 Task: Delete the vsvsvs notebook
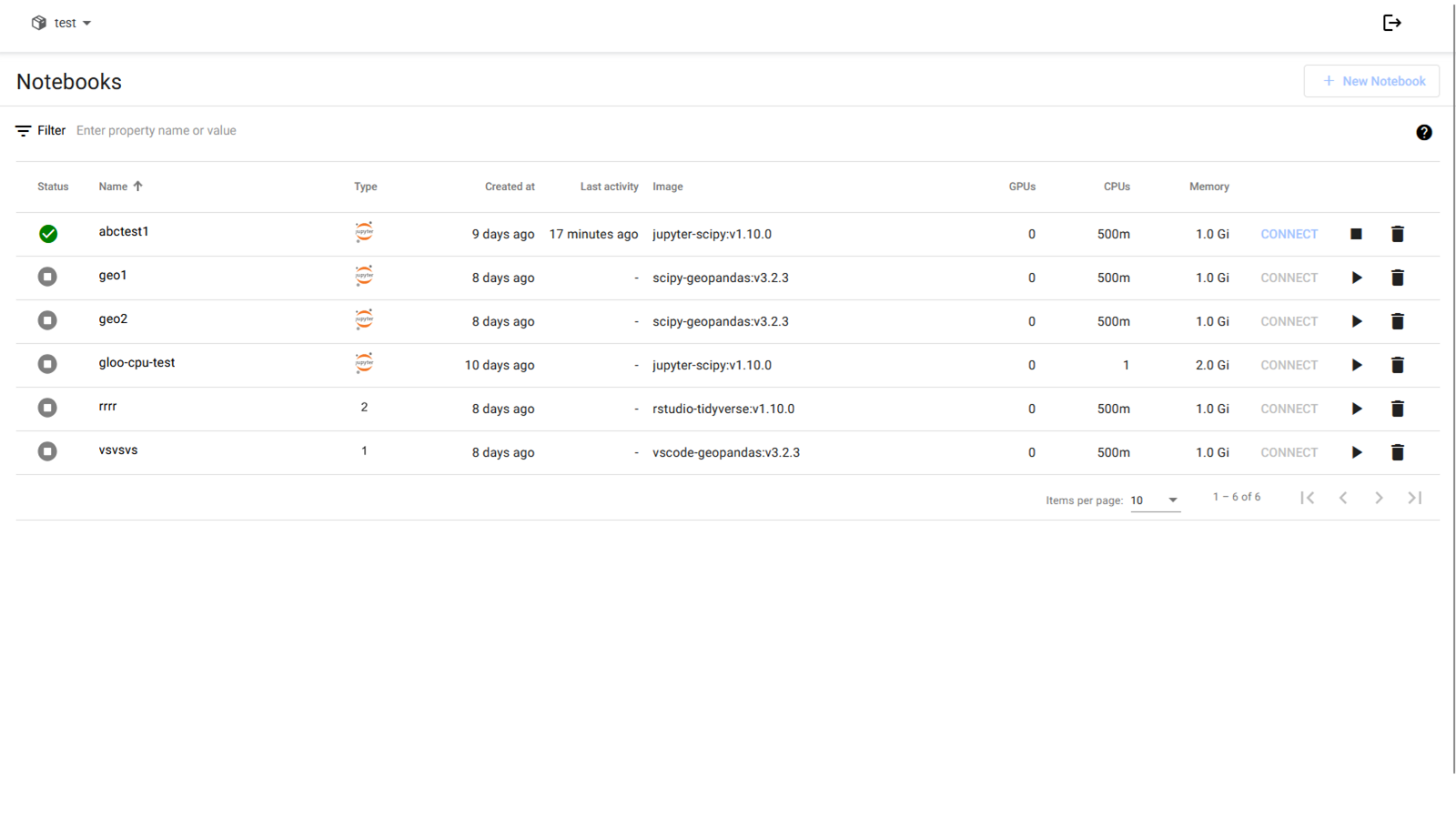coord(1398,452)
